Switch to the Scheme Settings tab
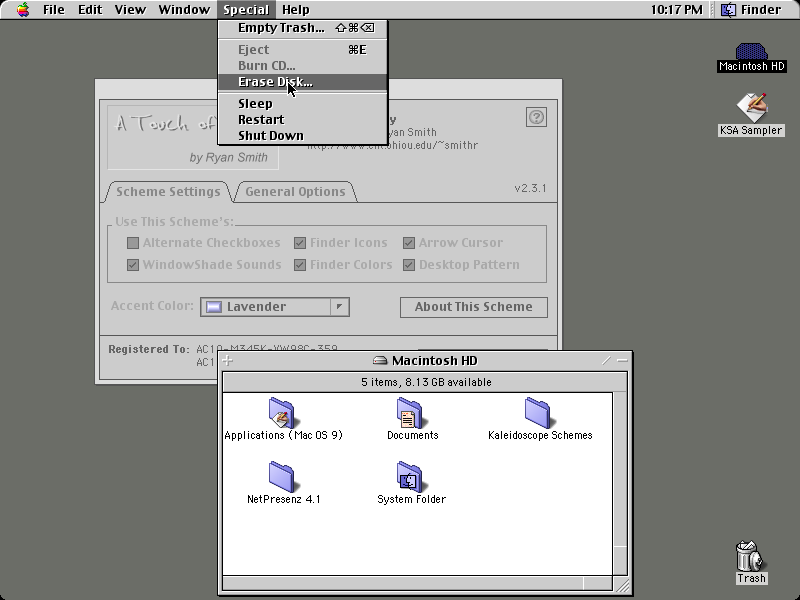800x600 pixels. (168, 192)
